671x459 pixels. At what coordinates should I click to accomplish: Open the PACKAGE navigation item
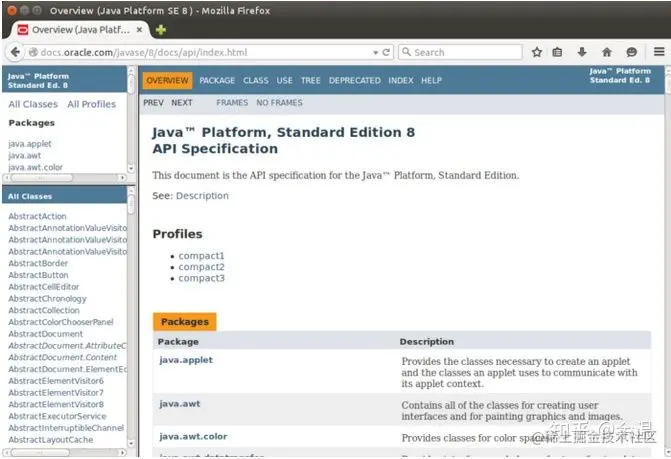[217, 80]
